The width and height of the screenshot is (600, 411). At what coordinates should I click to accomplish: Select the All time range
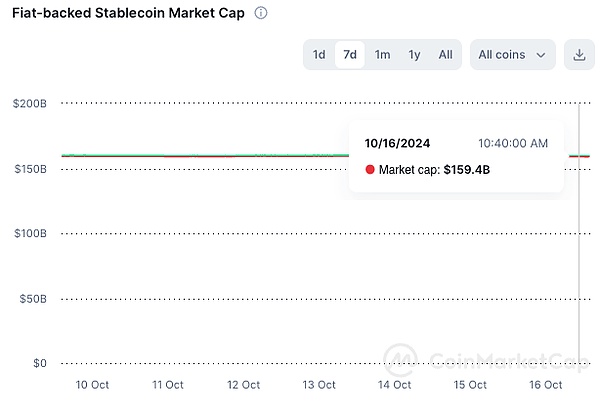pyautogui.click(x=445, y=55)
